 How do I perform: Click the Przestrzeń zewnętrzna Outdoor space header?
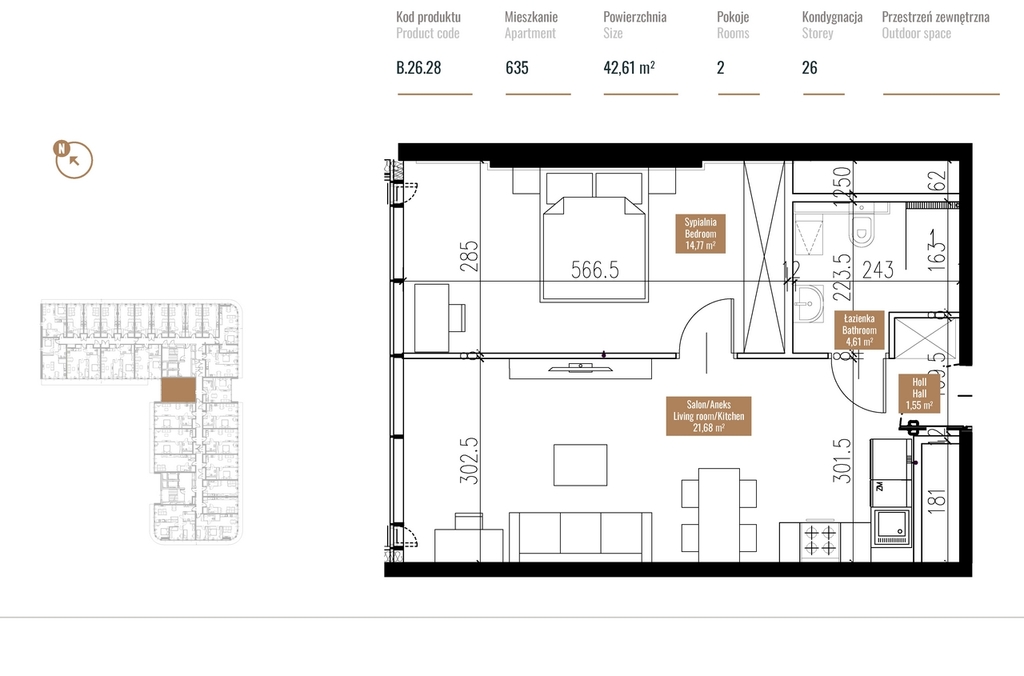[935, 25]
